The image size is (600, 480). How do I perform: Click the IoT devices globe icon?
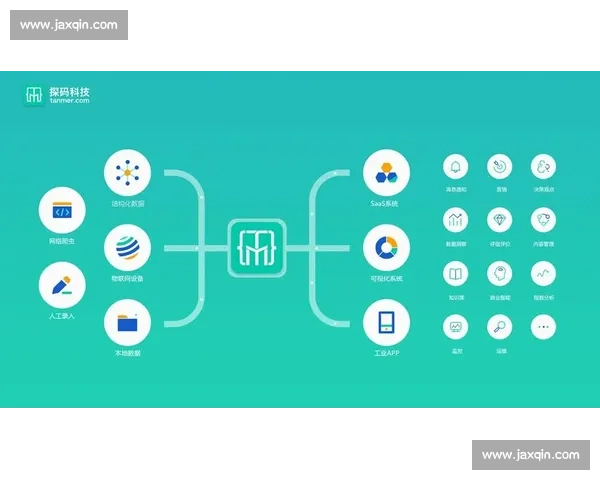(x=127, y=248)
